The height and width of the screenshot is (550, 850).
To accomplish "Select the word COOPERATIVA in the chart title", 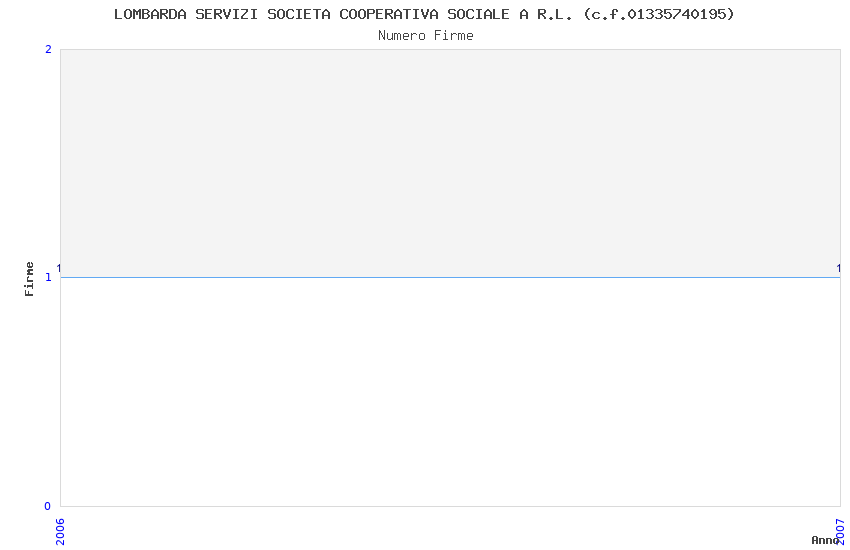I will (x=389, y=15).
